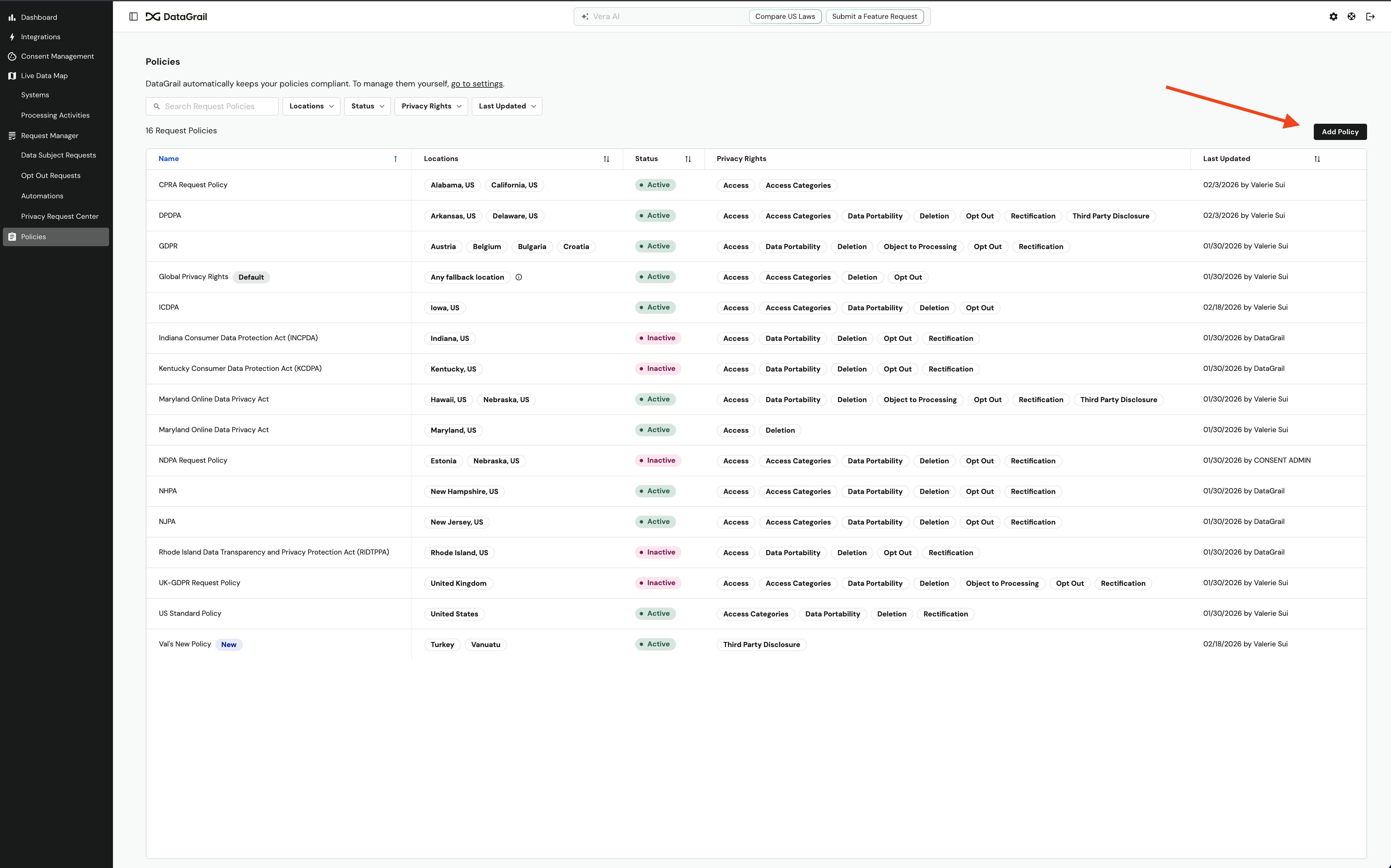This screenshot has height=868, width=1391.
Task: Click the log out icon
Action: [x=1370, y=17]
